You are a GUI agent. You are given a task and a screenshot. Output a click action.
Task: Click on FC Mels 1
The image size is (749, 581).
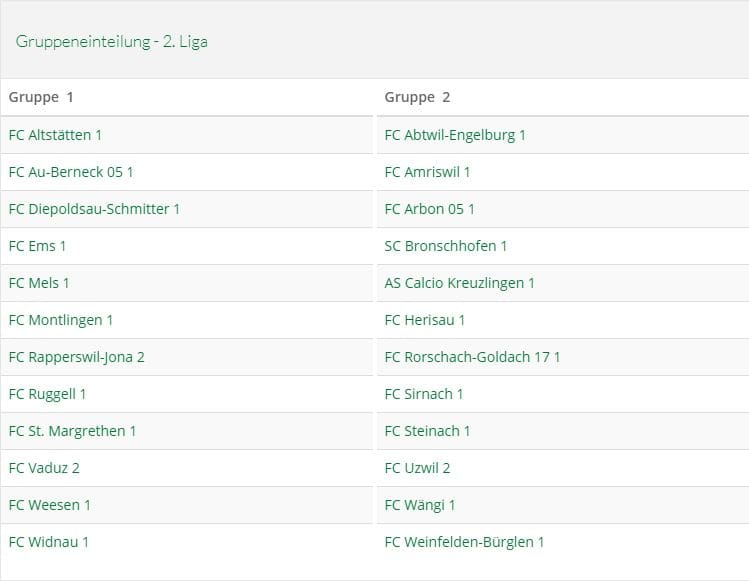click(39, 283)
